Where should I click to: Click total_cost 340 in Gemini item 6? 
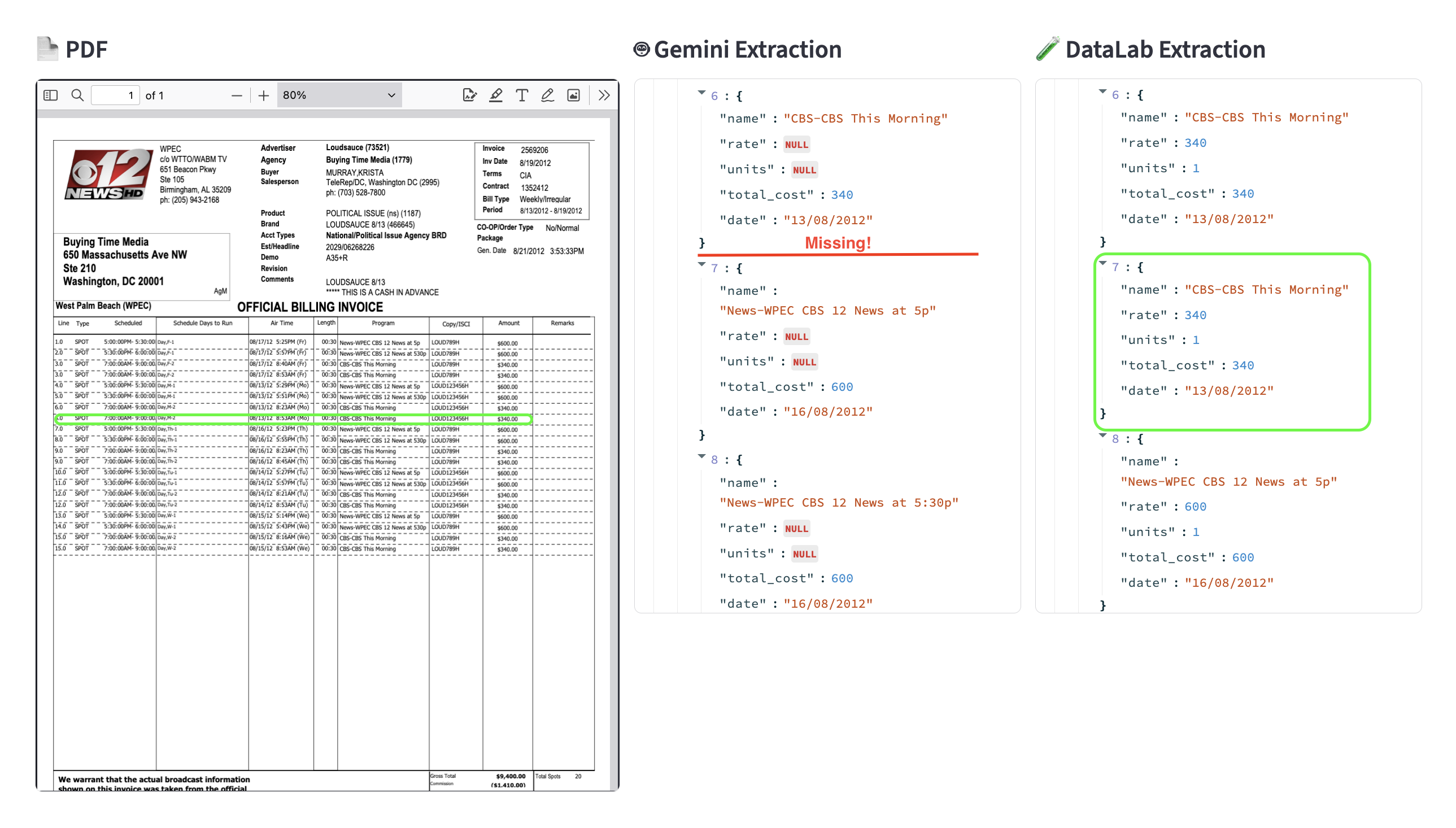(x=842, y=195)
